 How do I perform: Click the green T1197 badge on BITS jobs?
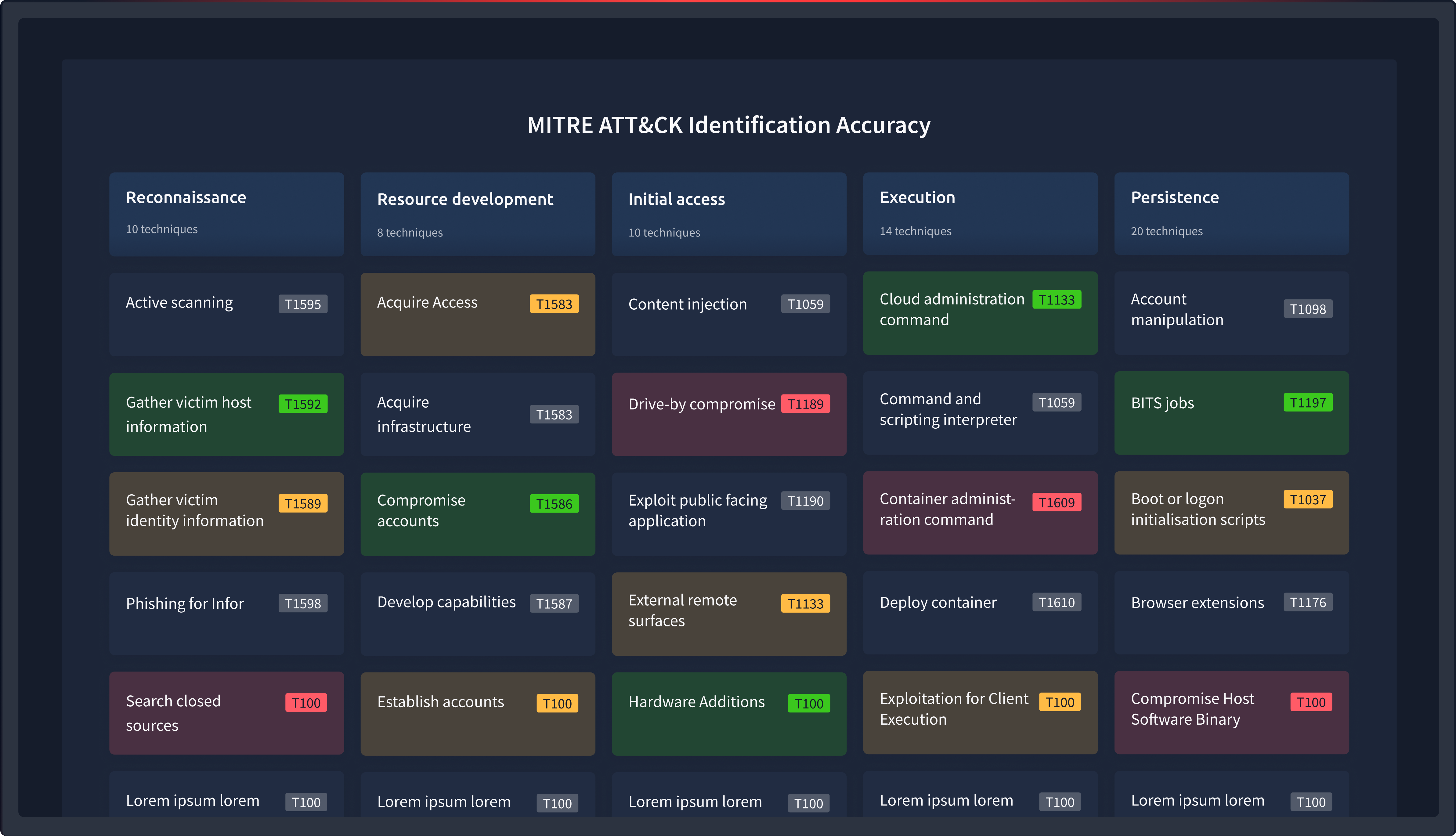[1308, 402]
